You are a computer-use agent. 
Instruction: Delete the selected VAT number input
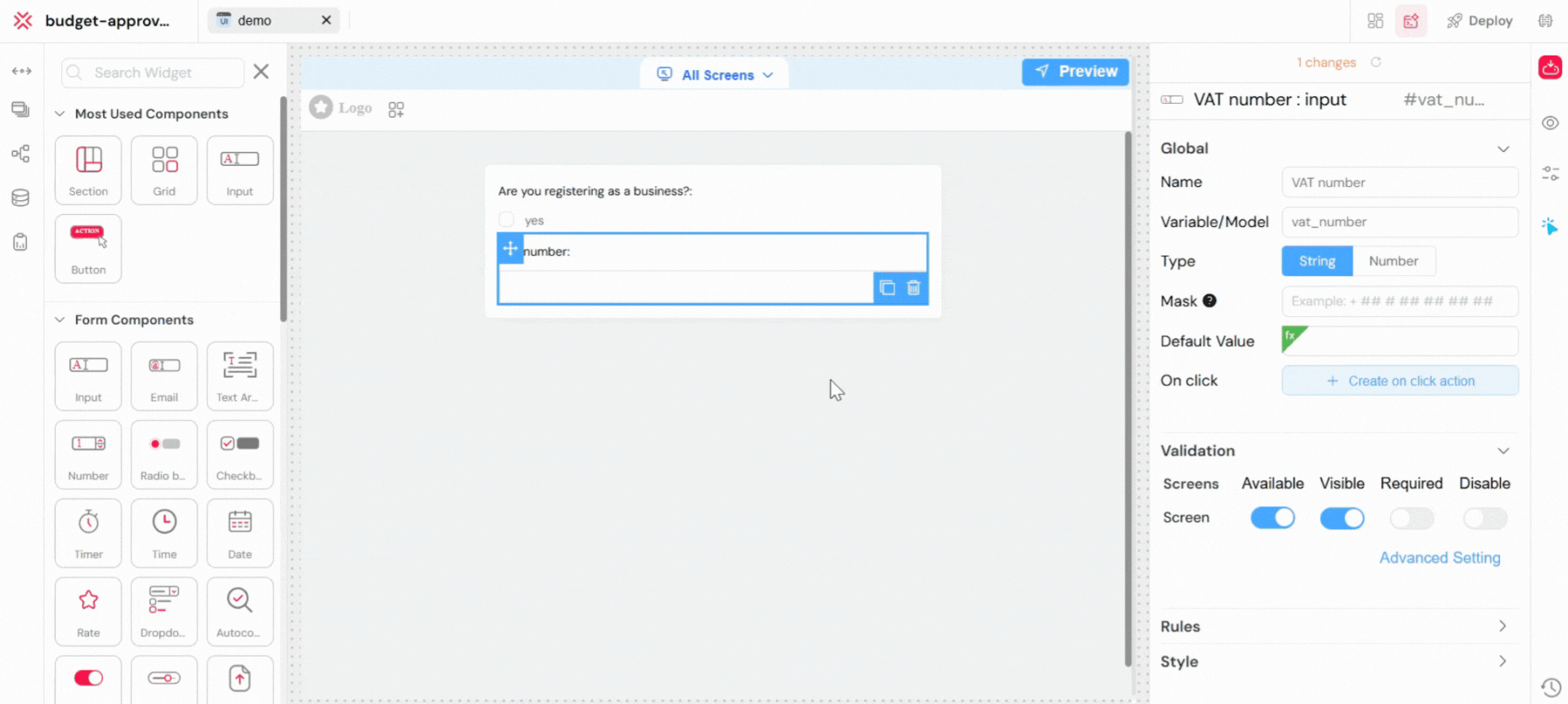pyautogui.click(x=914, y=287)
